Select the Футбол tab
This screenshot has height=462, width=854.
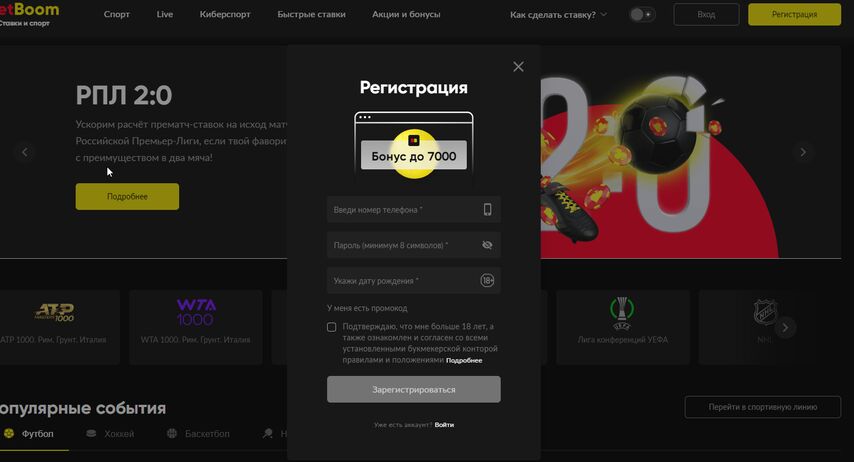[29, 434]
